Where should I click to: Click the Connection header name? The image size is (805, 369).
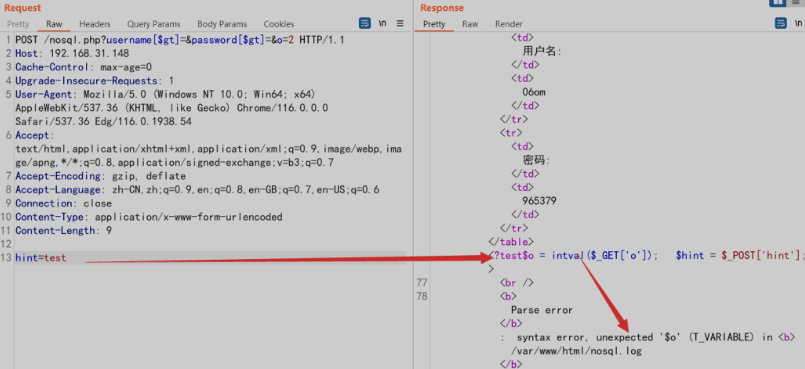pos(44,203)
